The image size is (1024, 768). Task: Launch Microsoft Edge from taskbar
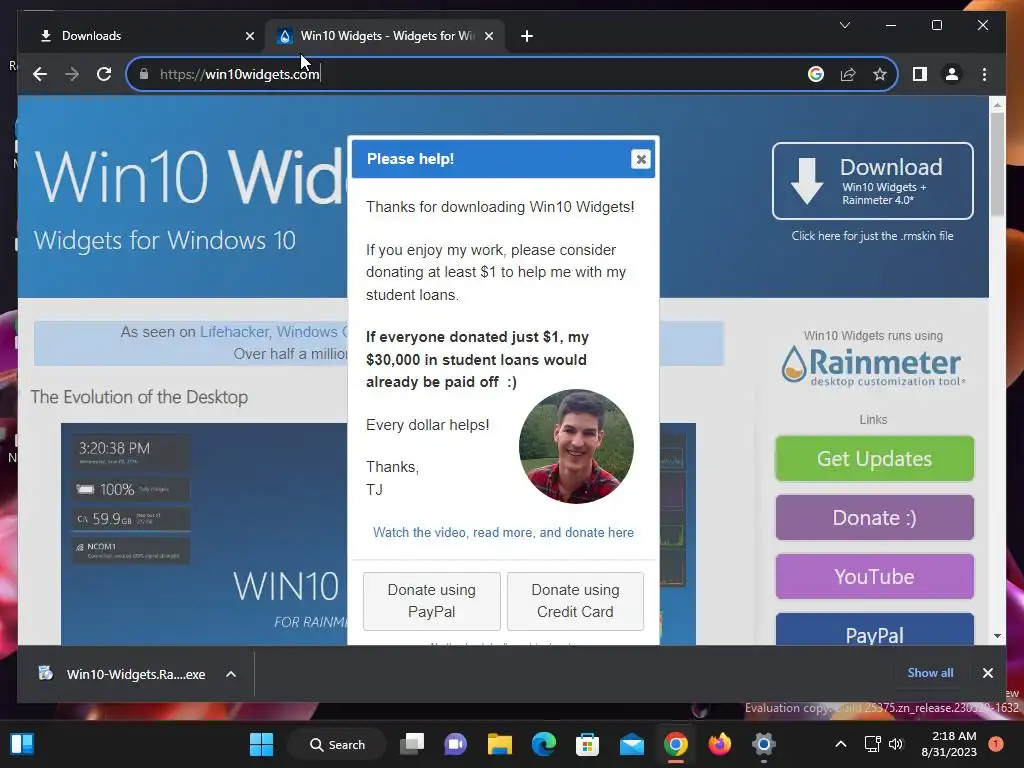click(543, 744)
